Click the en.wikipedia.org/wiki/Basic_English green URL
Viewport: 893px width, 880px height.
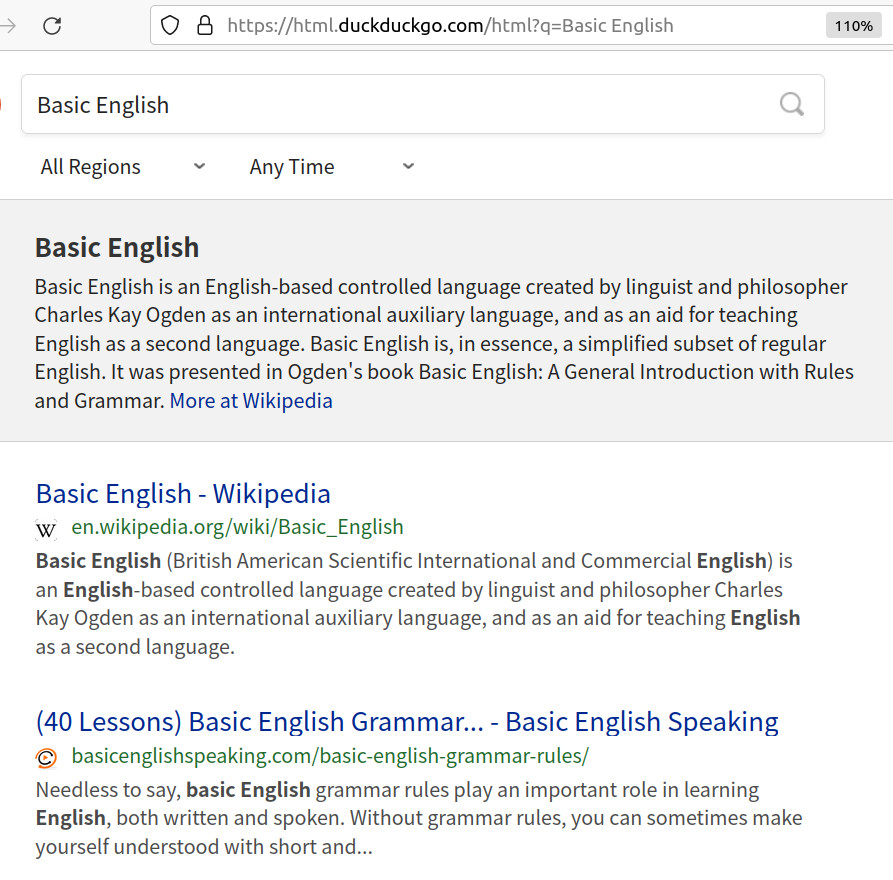click(x=237, y=527)
